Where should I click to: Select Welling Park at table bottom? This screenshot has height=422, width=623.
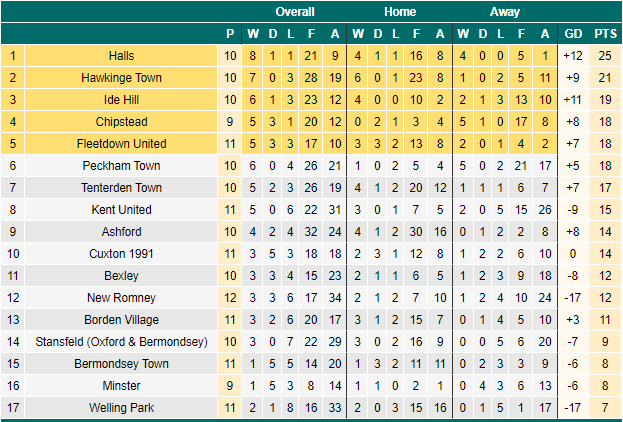(121, 408)
